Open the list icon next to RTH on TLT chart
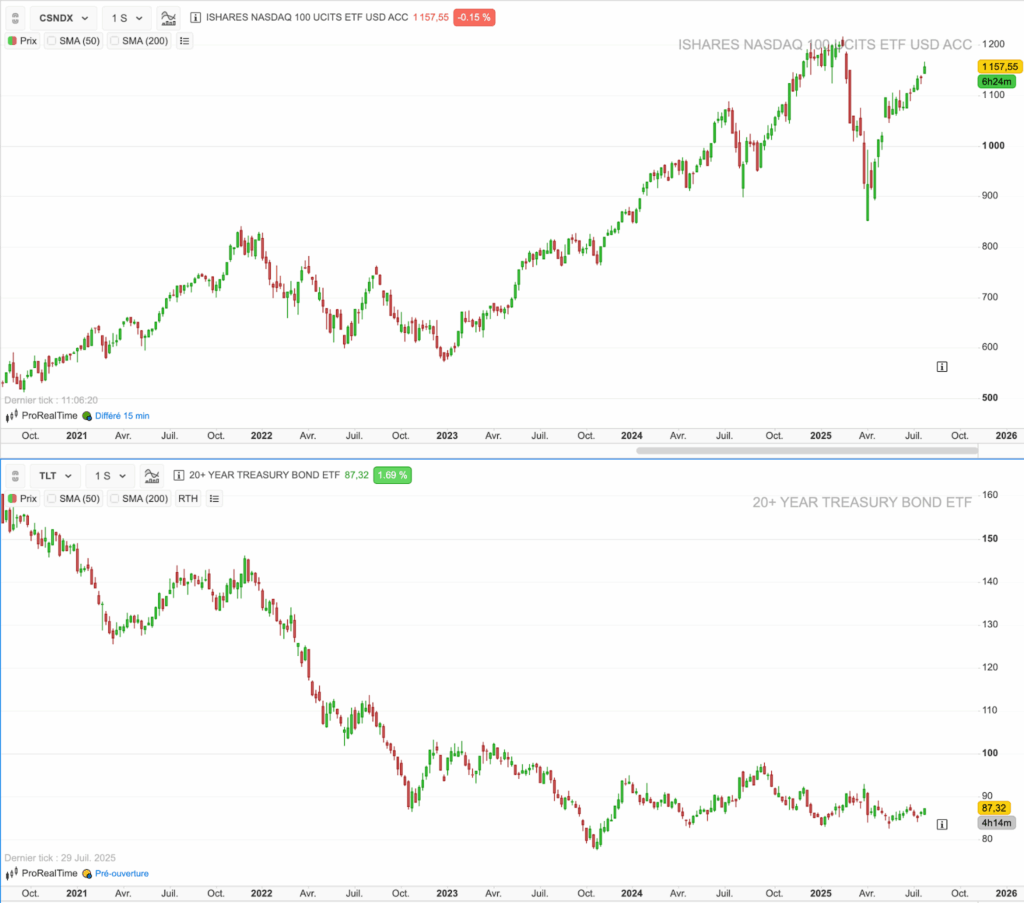 [x=214, y=498]
